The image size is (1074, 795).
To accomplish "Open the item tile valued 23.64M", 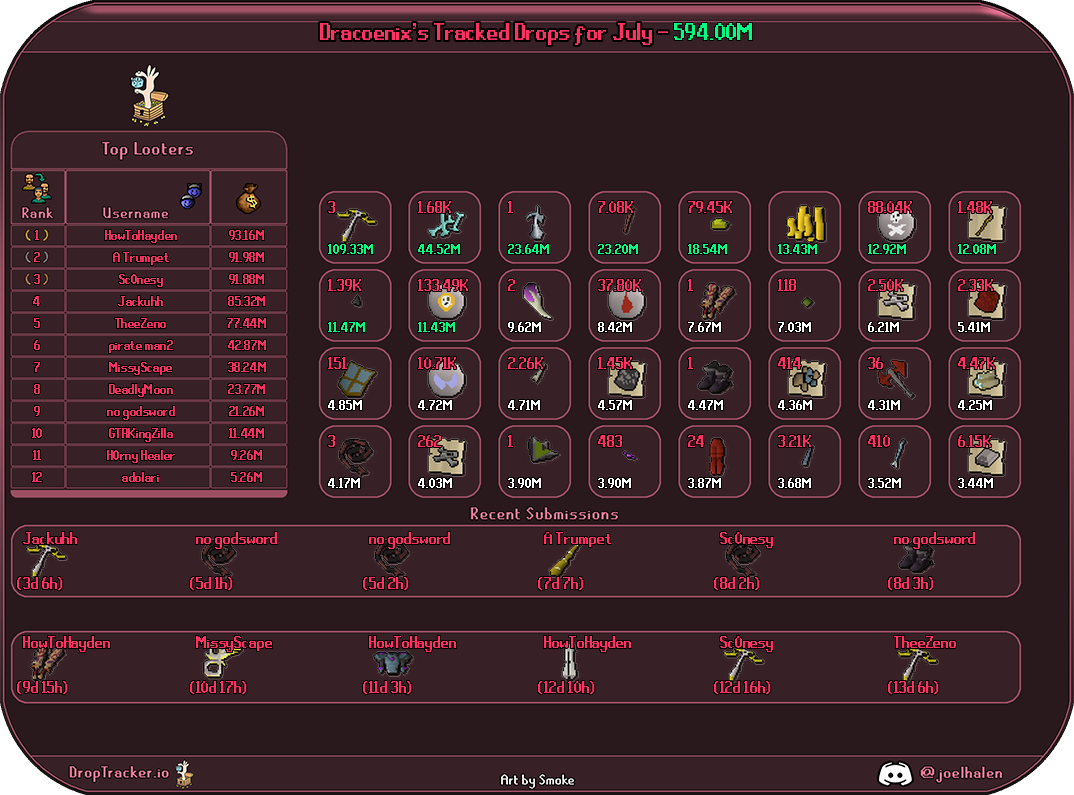I will pos(534,227).
